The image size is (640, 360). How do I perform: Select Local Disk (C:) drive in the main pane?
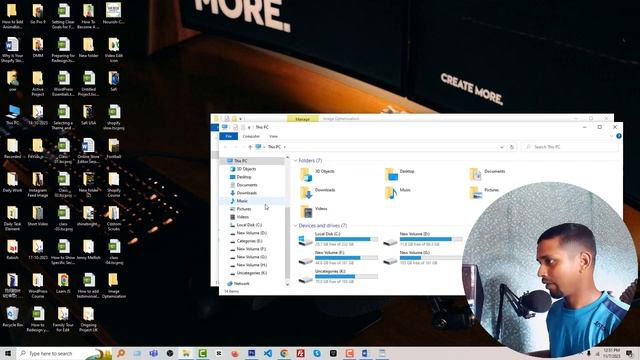tap(338, 239)
